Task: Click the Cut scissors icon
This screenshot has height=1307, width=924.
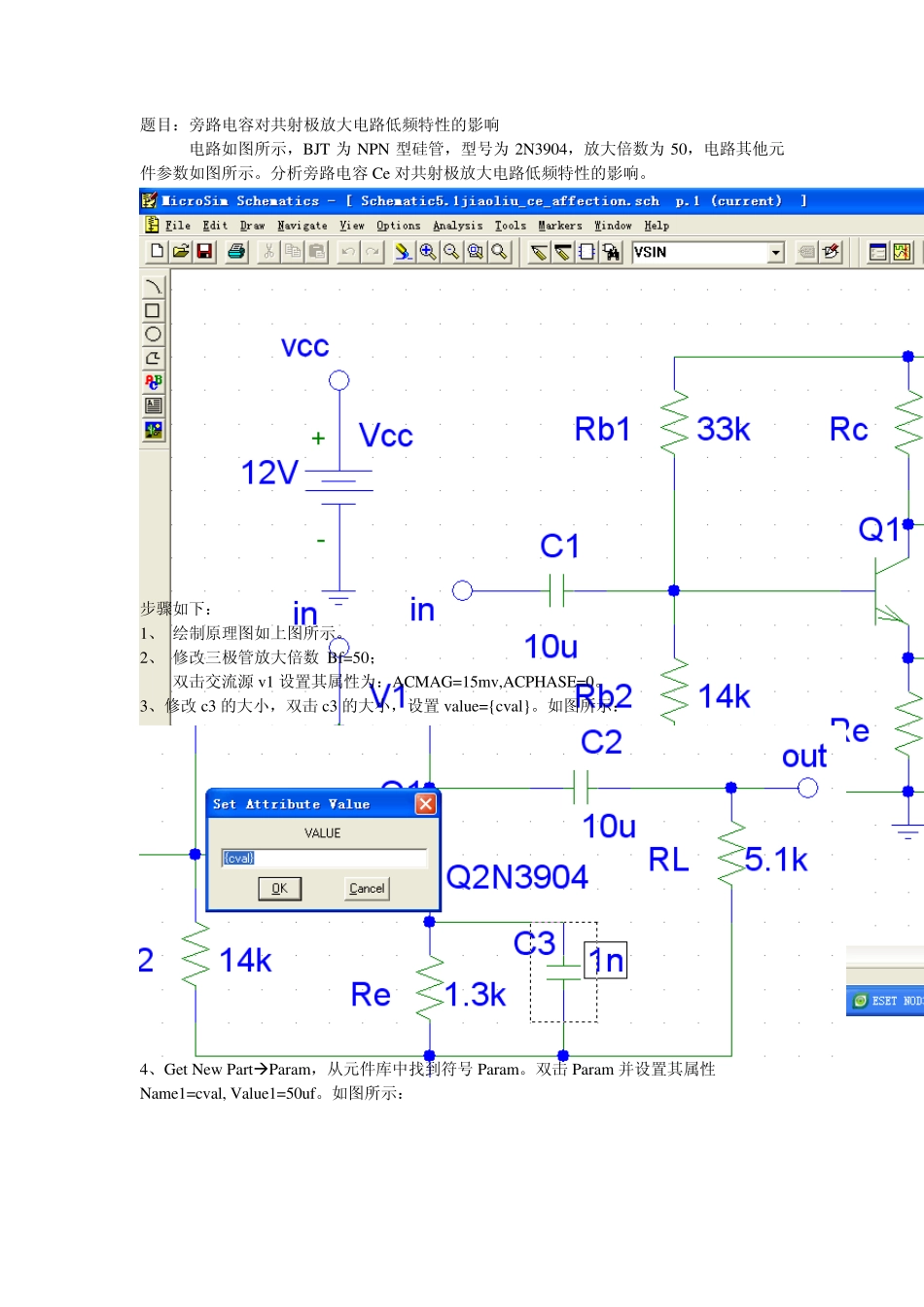Action: [x=268, y=252]
